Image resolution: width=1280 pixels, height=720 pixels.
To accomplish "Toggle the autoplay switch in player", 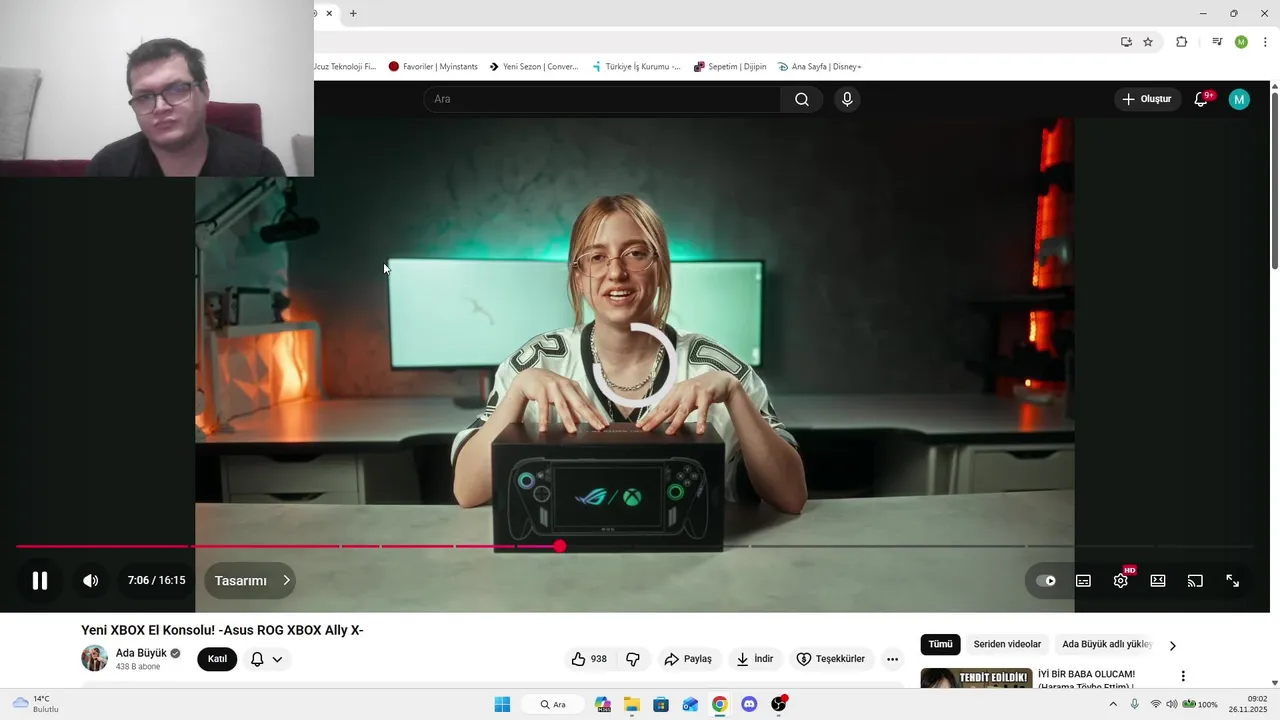I will point(1045,580).
